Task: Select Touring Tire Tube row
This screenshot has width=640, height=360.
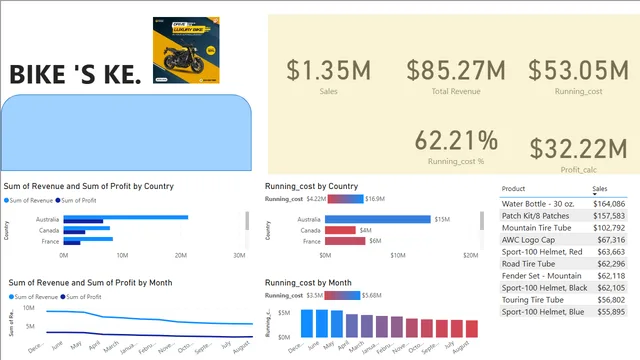Action: pyautogui.click(x=563, y=300)
